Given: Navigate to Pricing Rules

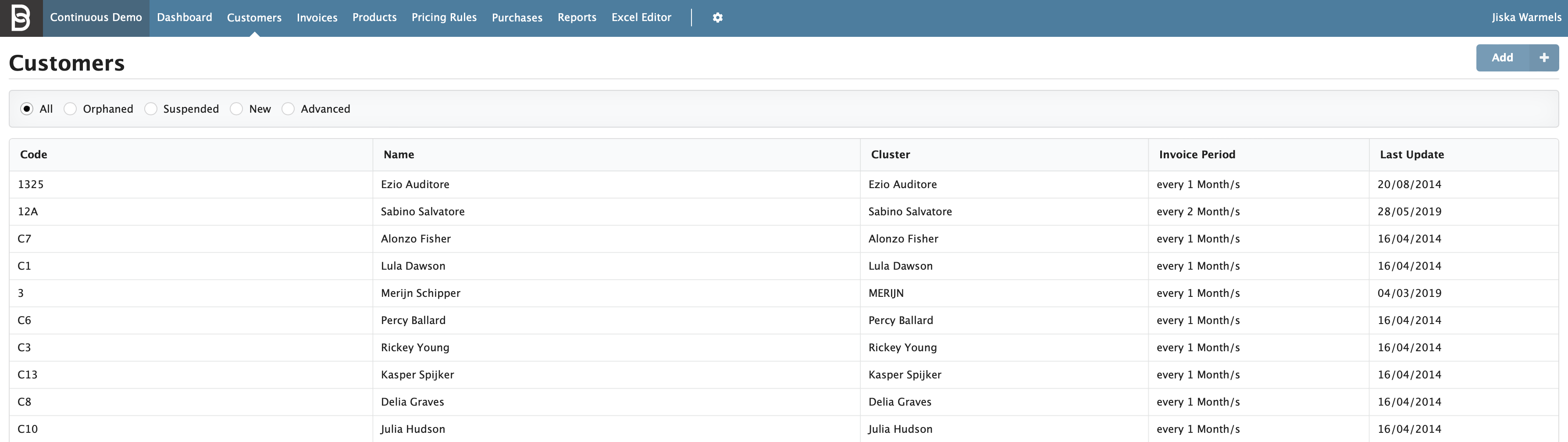Looking at the screenshot, I should (444, 17).
